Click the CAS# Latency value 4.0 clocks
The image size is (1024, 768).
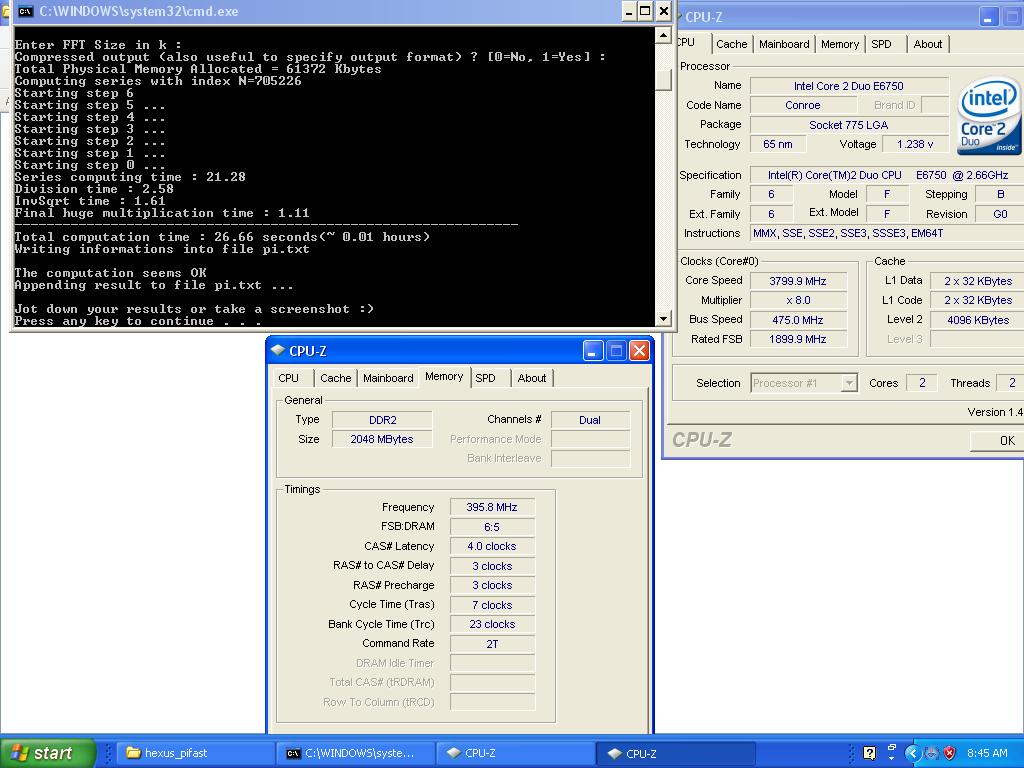pyautogui.click(x=492, y=546)
